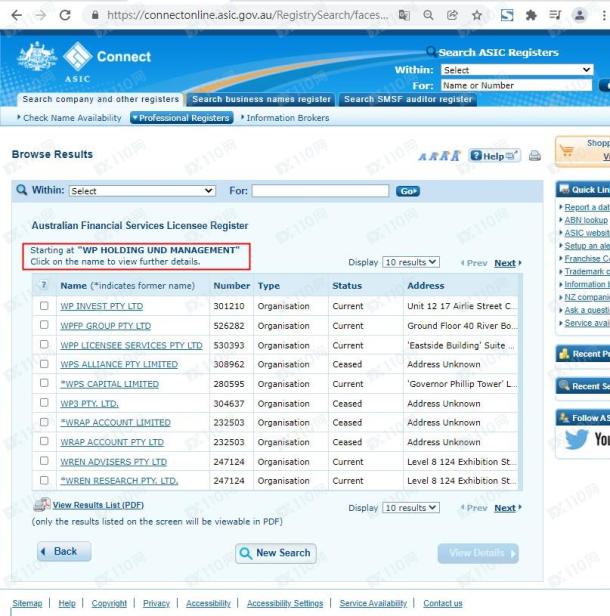Tick the checkbox for *WRAP ACCOUNT LIMITED
Image resolution: width=610 pixels, height=616 pixels.
(44, 422)
